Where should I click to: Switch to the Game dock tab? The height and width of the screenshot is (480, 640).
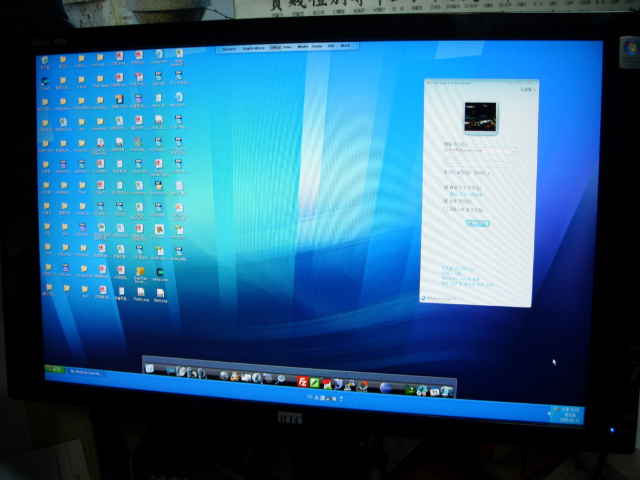(317, 46)
